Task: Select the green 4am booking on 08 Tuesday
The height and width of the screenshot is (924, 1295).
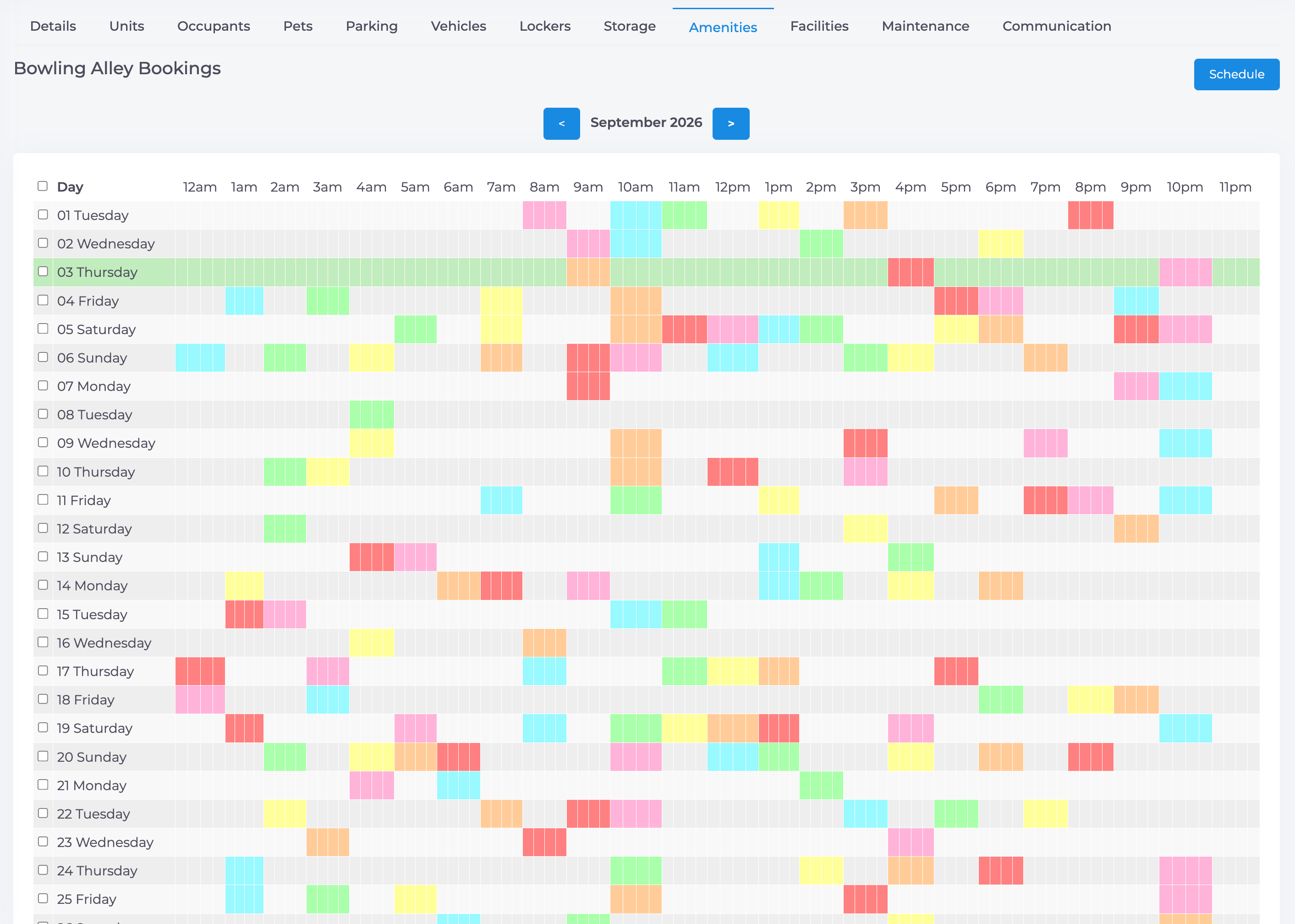Action: 371,415
